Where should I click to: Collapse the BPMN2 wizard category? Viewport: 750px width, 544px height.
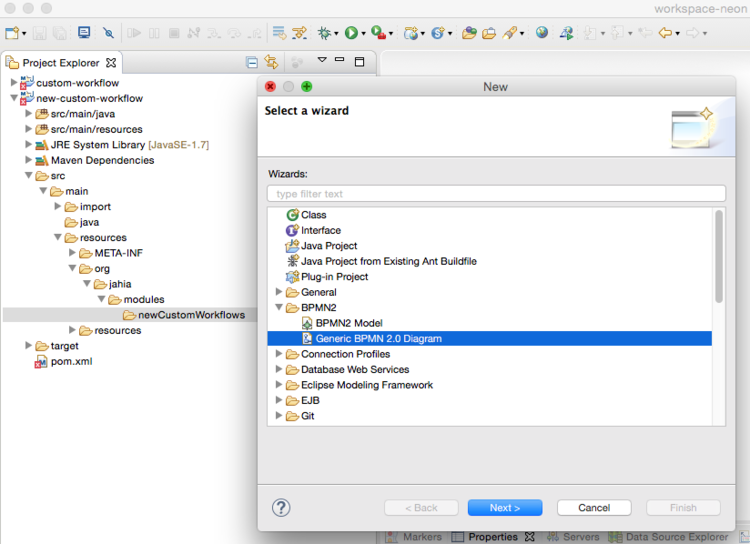tap(279, 307)
